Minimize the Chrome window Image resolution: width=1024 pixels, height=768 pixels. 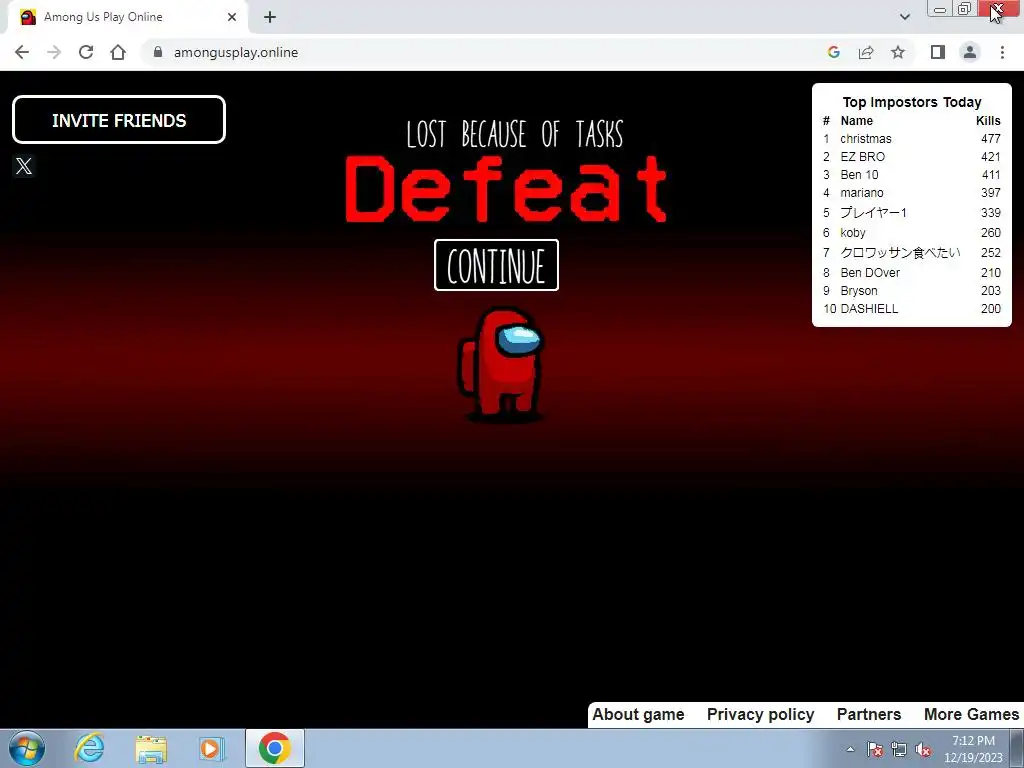point(940,9)
